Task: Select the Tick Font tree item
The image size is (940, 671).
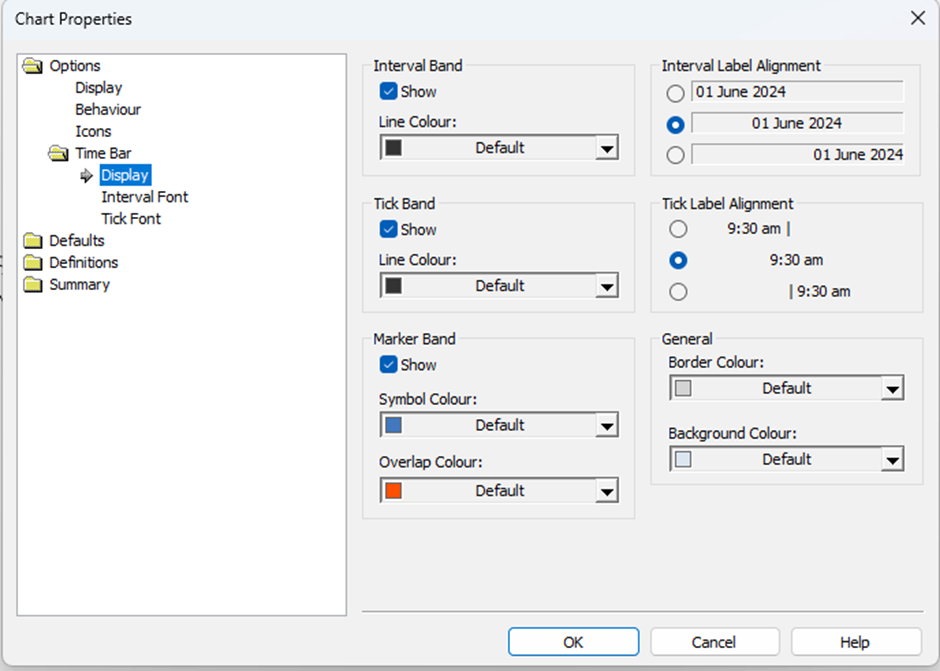Action: pyautogui.click(x=130, y=218)
